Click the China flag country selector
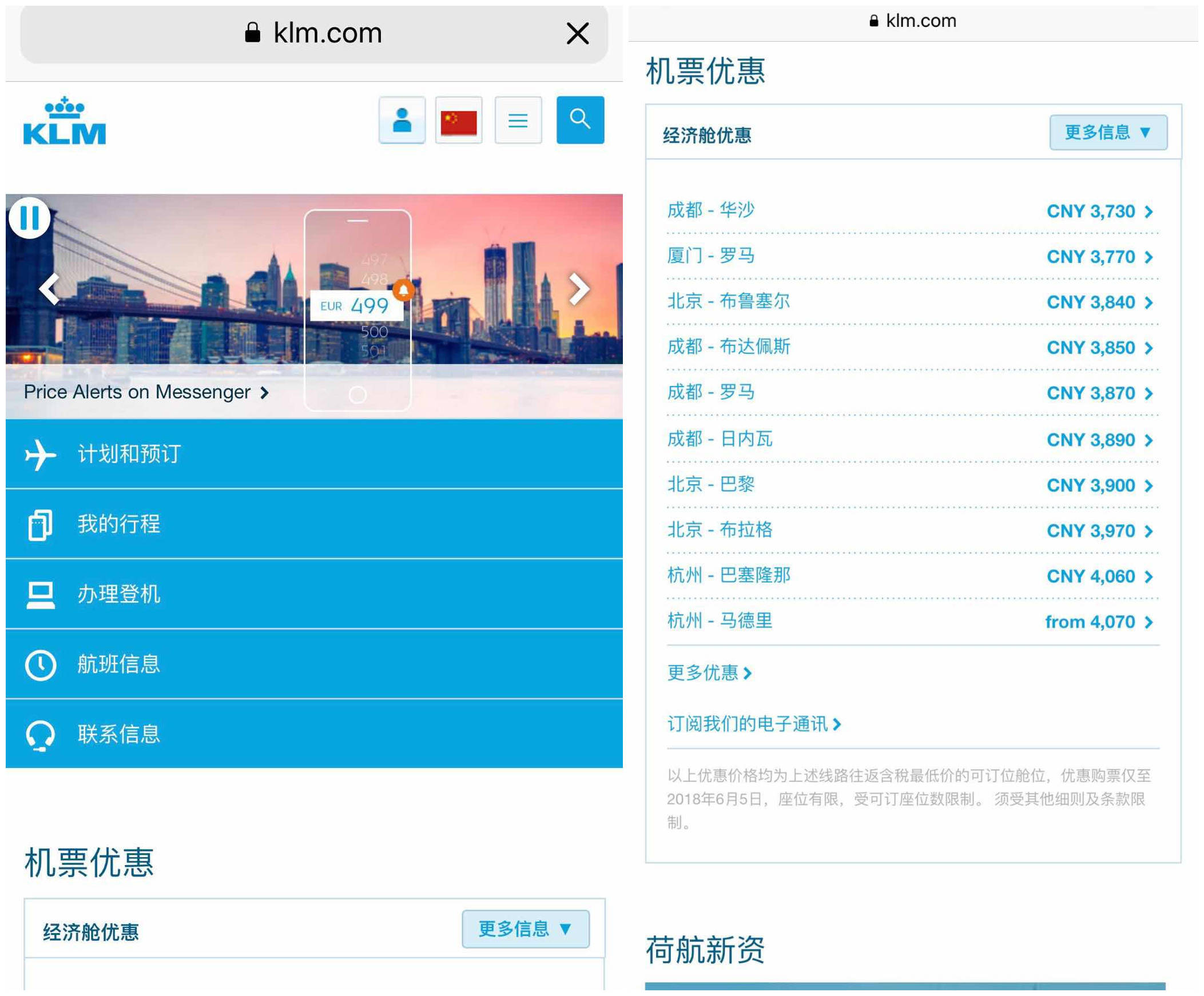Screen dimensions: 1204x996 (x=458, y=120)
